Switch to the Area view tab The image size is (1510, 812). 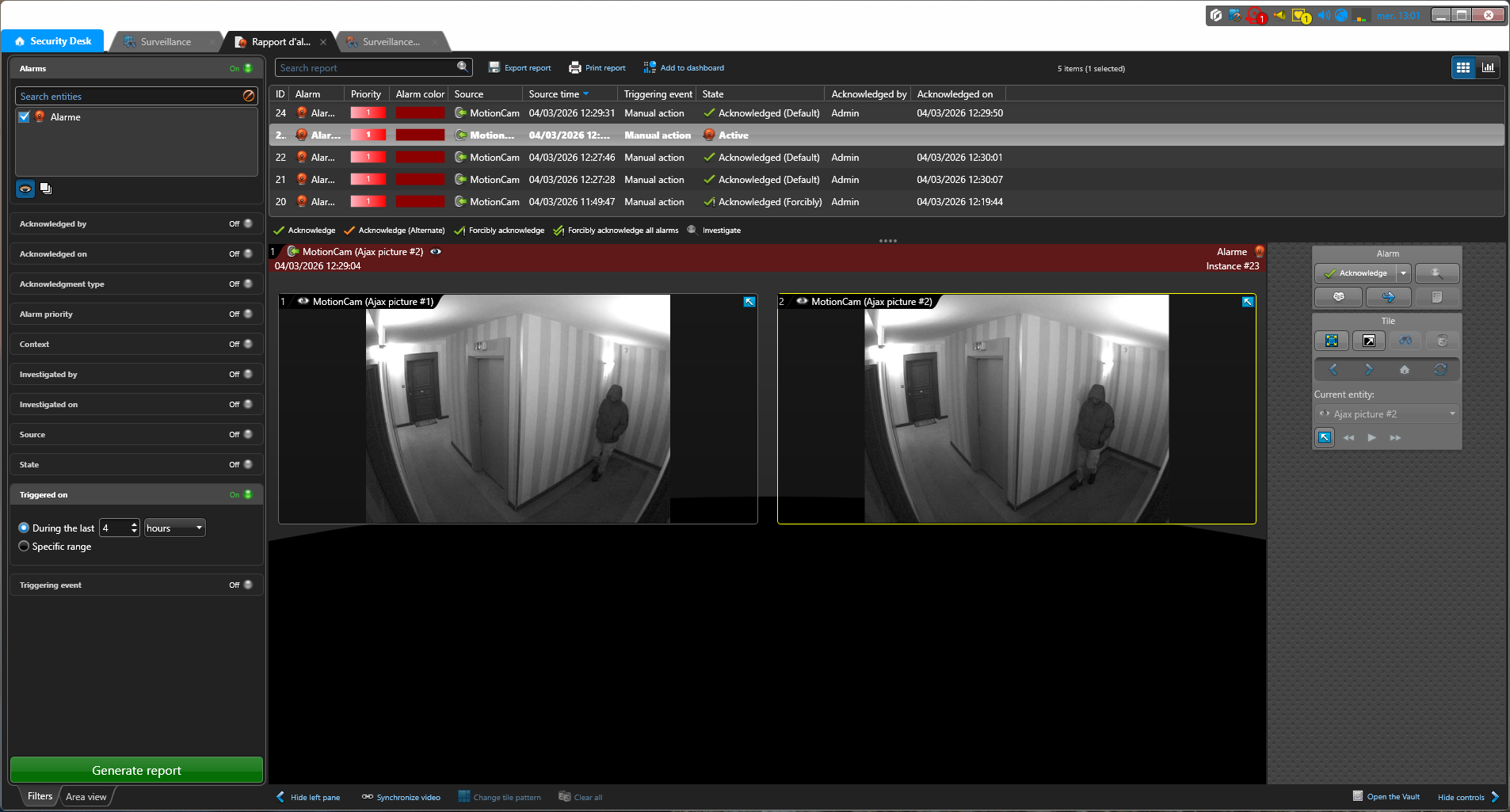(86, 797)
